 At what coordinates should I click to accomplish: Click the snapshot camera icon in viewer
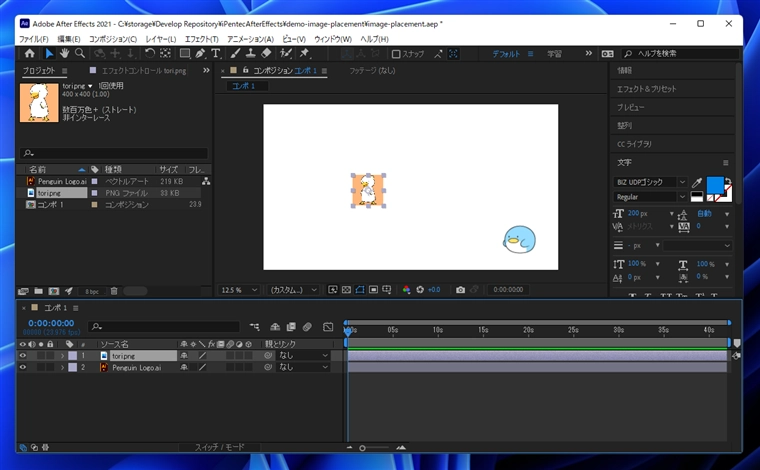(x=460, y=290)
